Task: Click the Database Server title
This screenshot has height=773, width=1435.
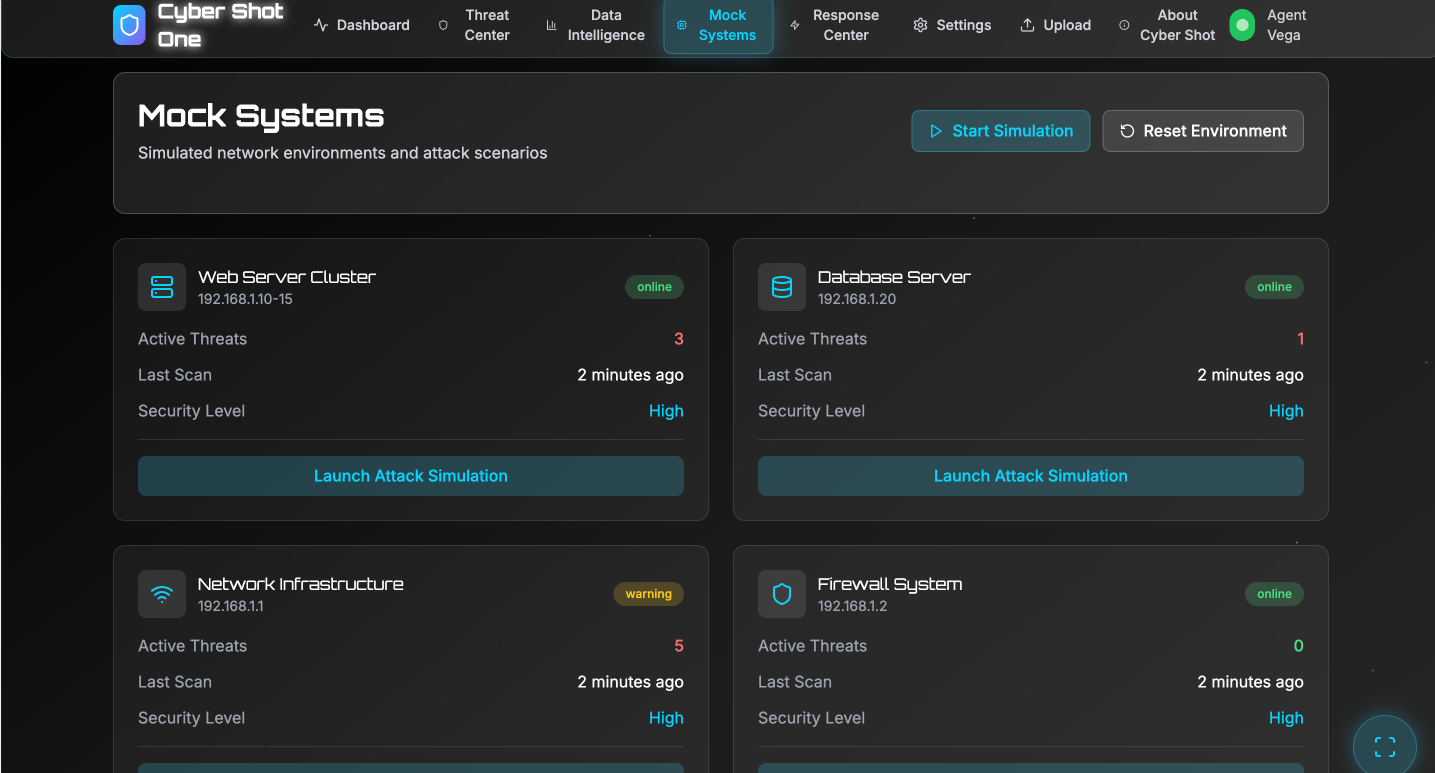Action: tap(894, 277)
